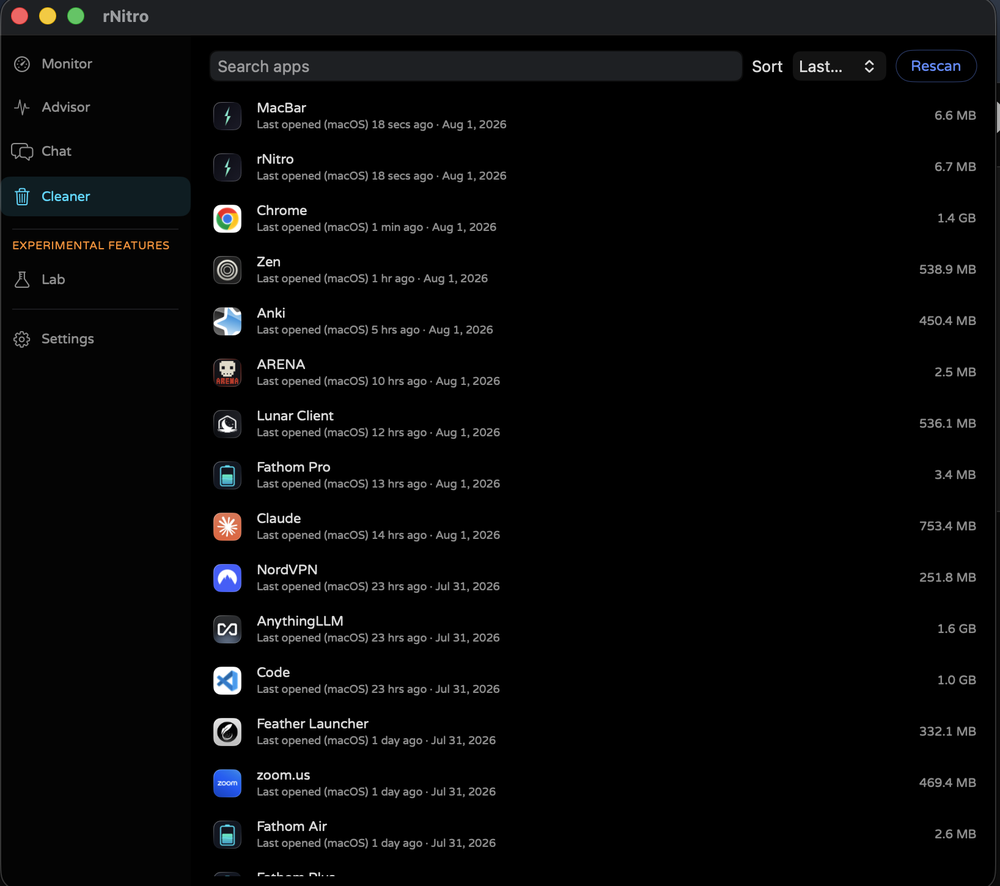Image resolution: width=1000 pixels, height=886 pixels.
Task: Click the Rescan button
Action: tap(936, 66)
